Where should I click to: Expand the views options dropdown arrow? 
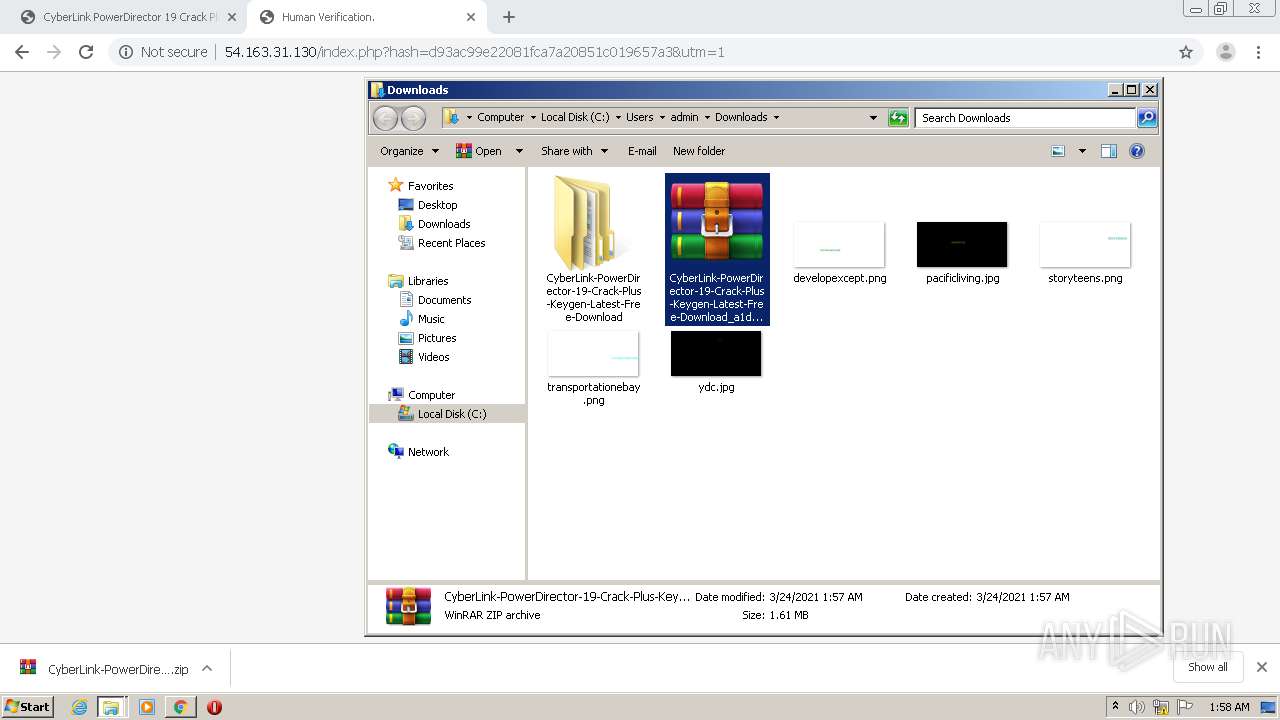pyautogui.click(x=1082, y=151)
